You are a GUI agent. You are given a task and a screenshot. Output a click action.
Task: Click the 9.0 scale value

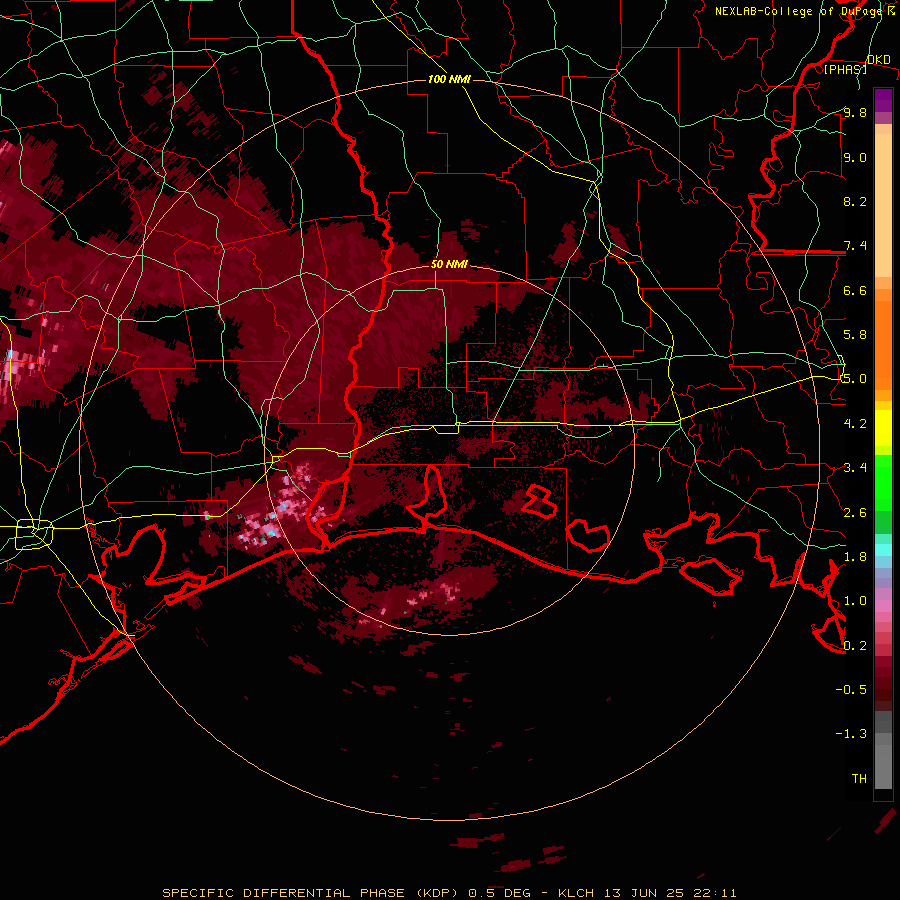[855, 157]
